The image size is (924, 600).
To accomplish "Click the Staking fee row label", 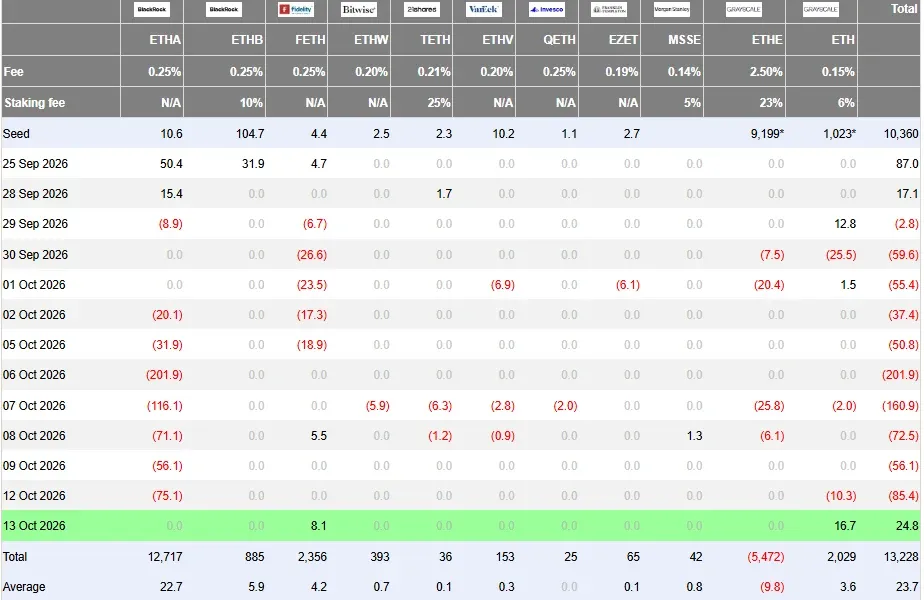I will coord(34,103).
